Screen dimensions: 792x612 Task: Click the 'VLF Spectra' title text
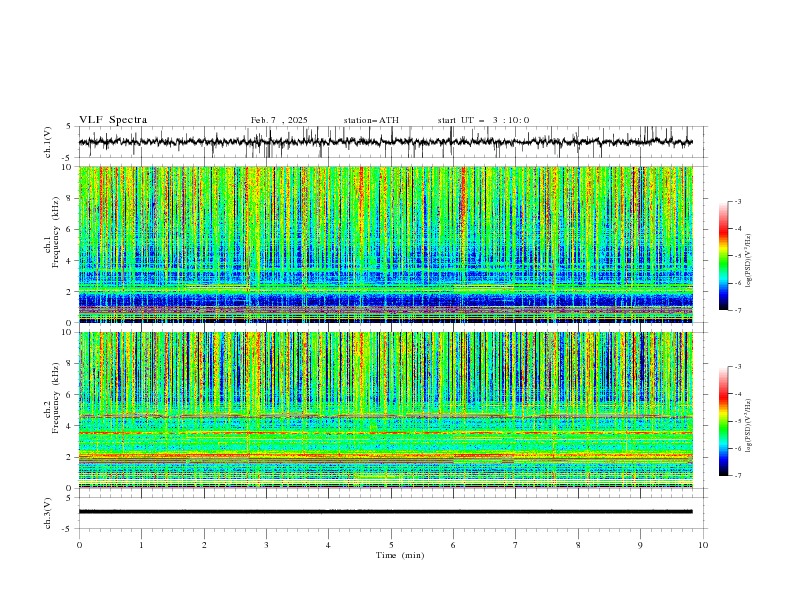pyautogui.click(x=113, y=120)
